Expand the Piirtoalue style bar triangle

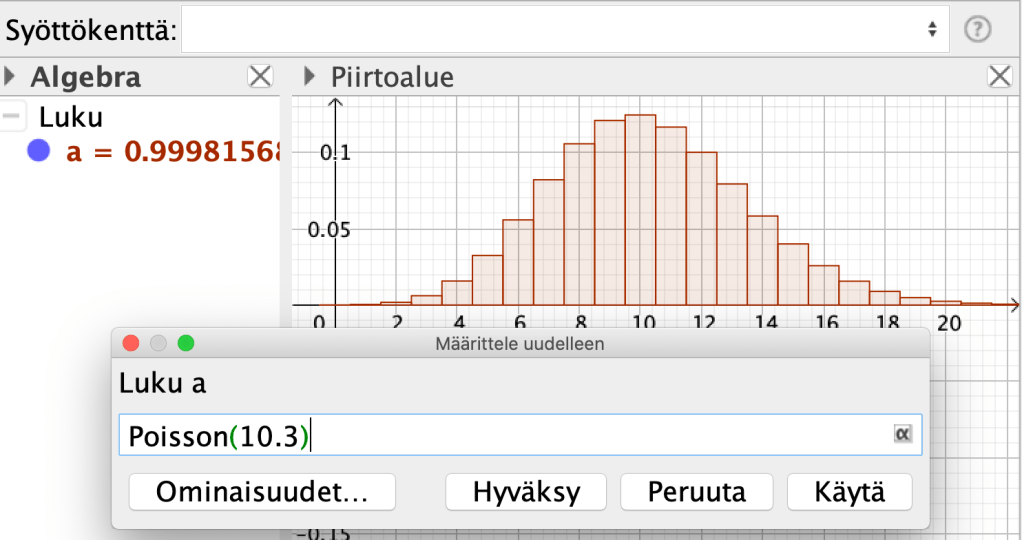point(310,76)
